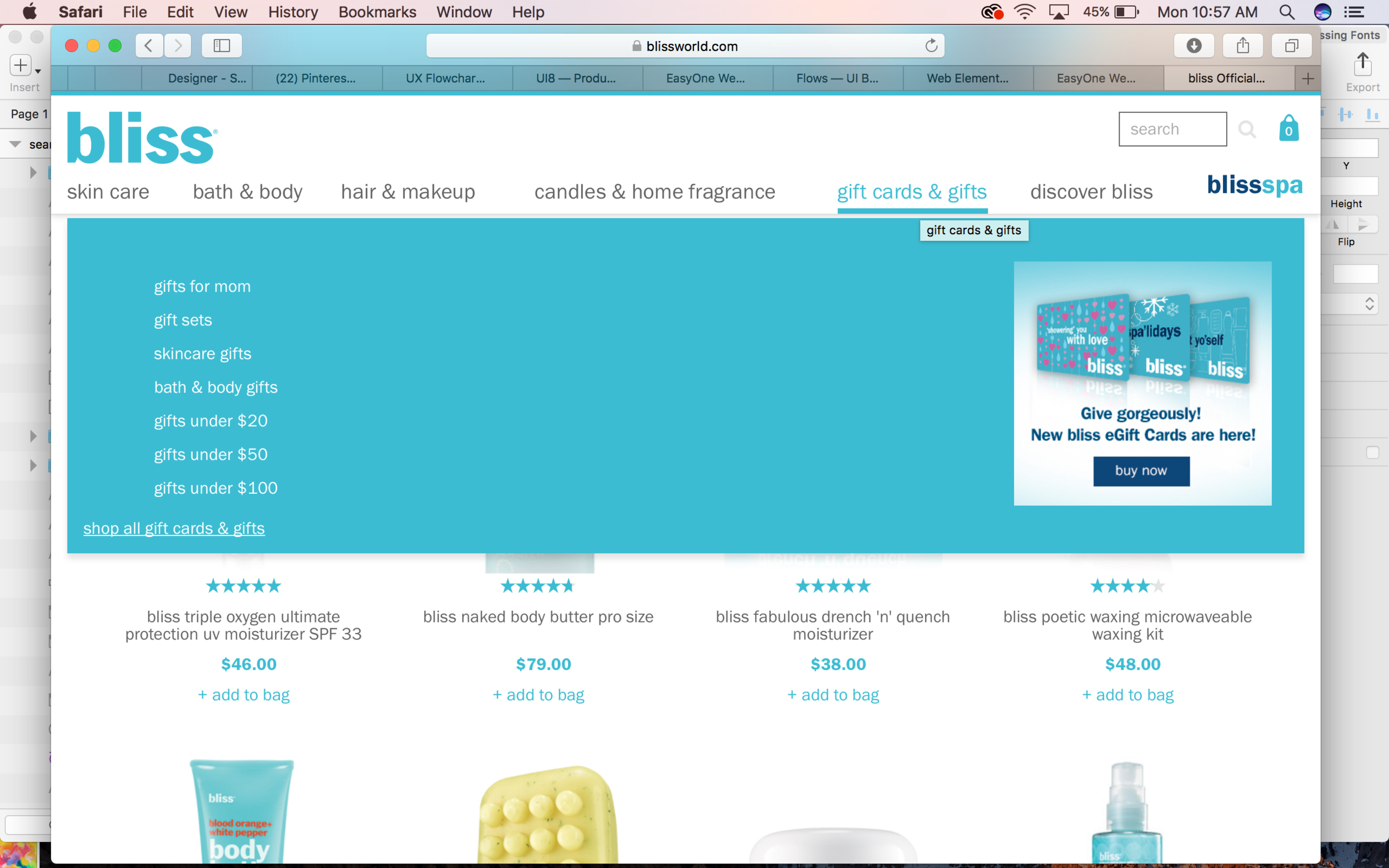
Task: Open the bath & body navigation item
Action: (247, 192)
